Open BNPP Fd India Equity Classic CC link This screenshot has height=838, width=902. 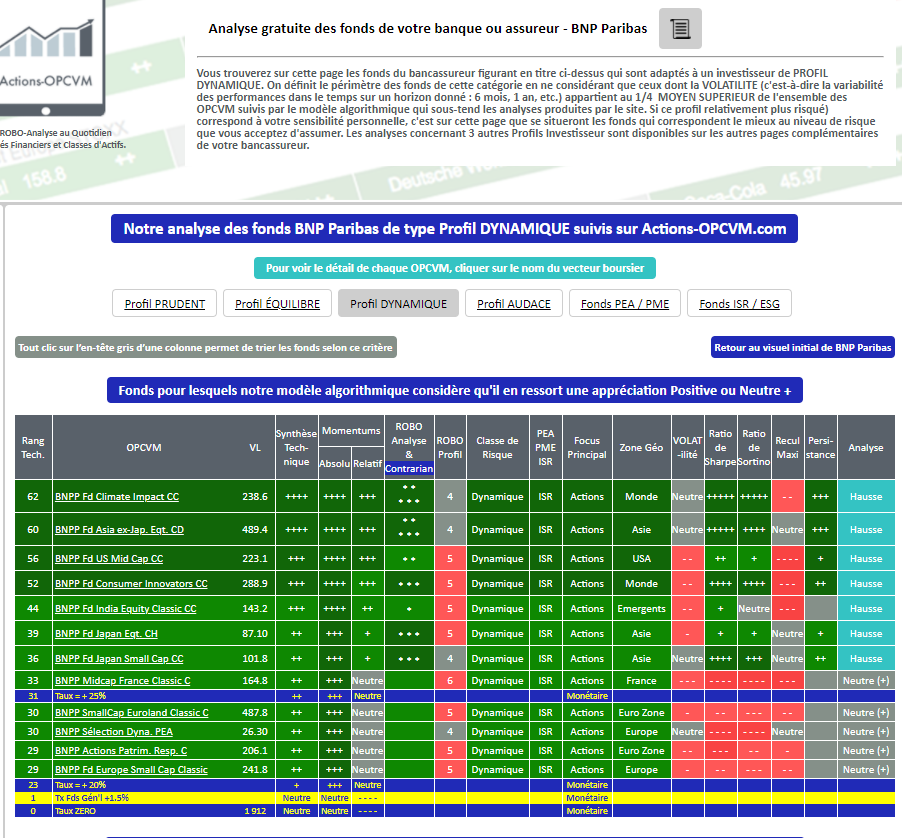click(125, 609)
